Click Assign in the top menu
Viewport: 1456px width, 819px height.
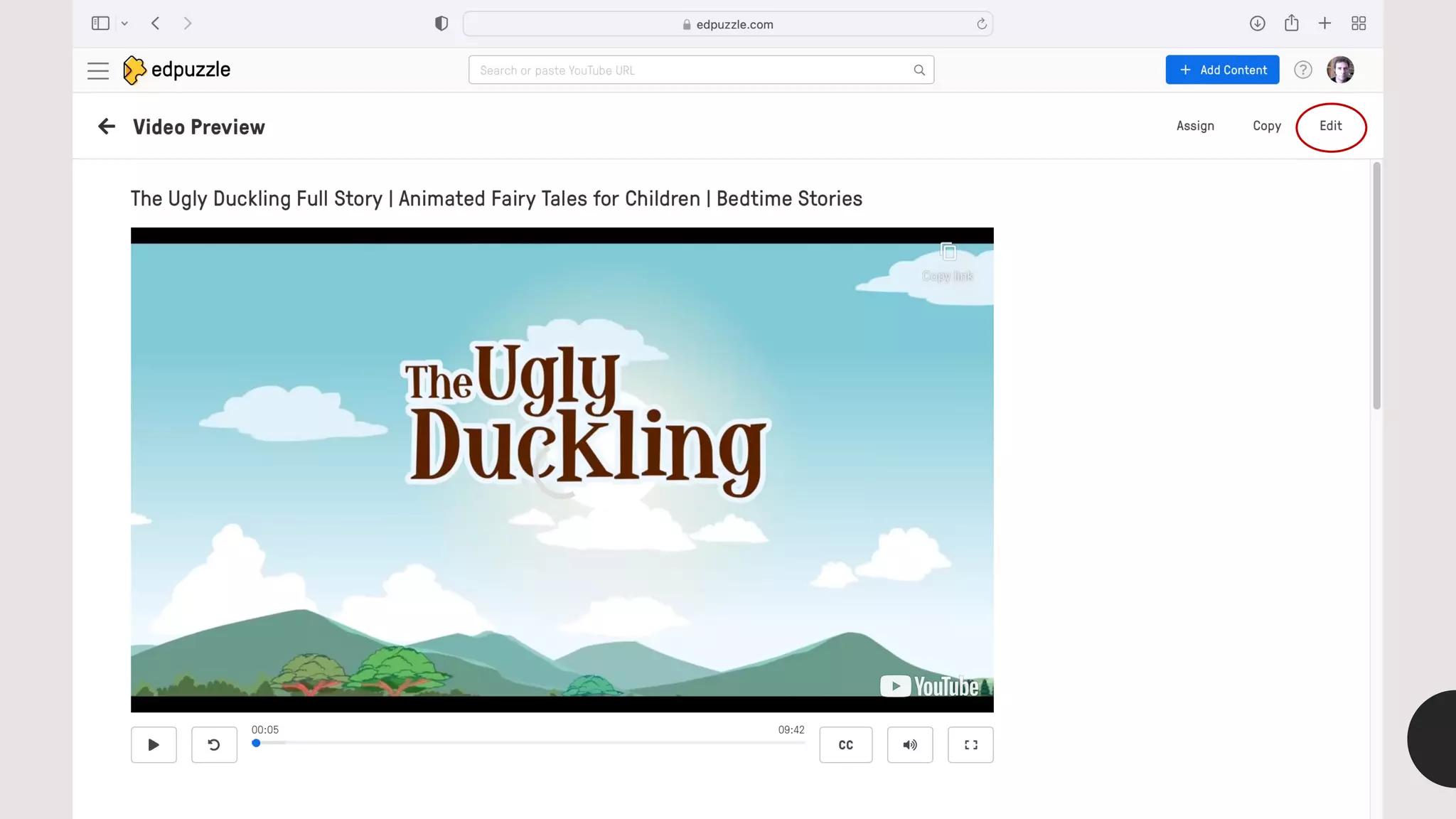(x=1195, y=126)
